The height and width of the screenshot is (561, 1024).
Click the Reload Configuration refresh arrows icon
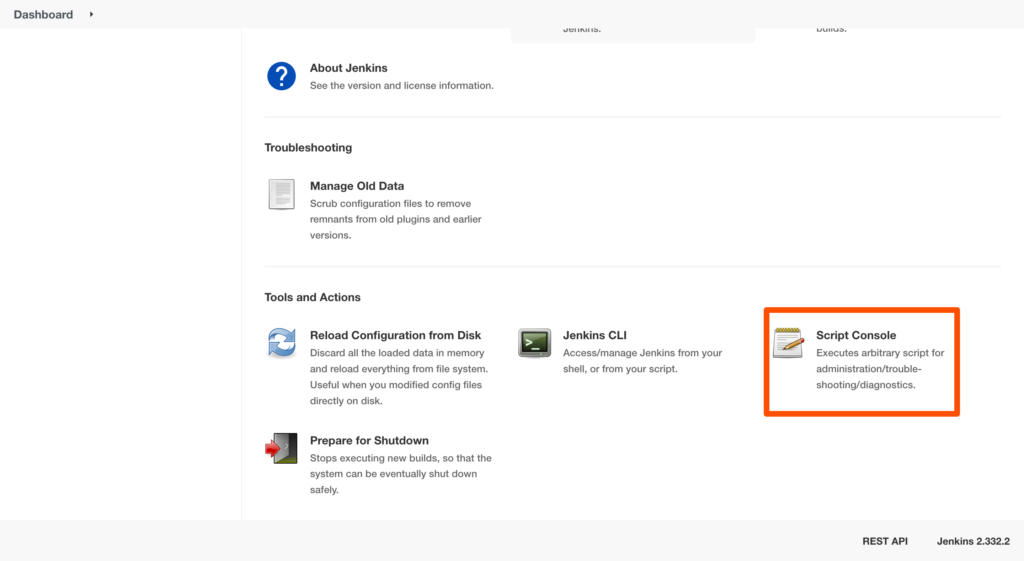coord(281,343)
